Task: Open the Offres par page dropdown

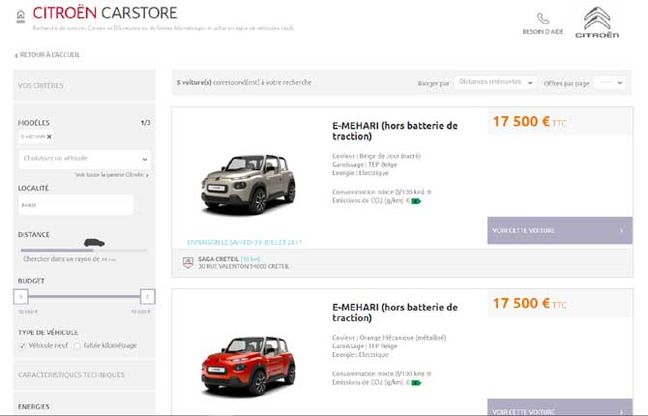Action: 610,83
